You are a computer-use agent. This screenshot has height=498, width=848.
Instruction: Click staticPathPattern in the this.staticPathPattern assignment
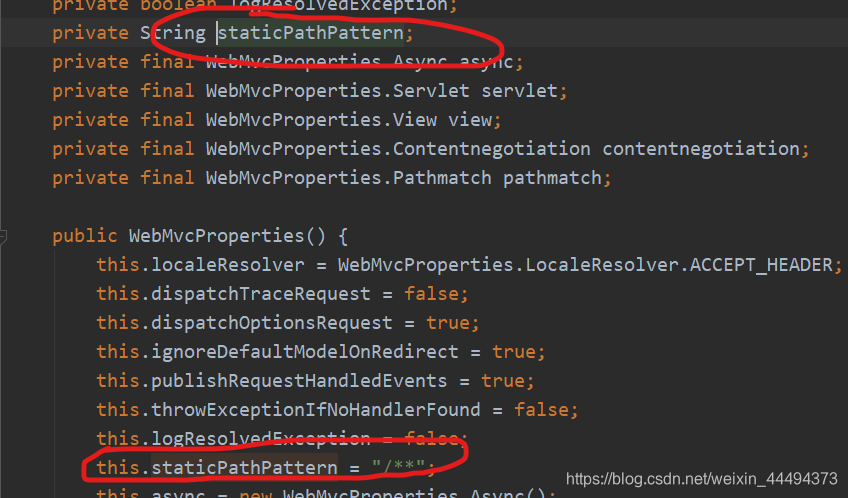[x=244, y=468]
